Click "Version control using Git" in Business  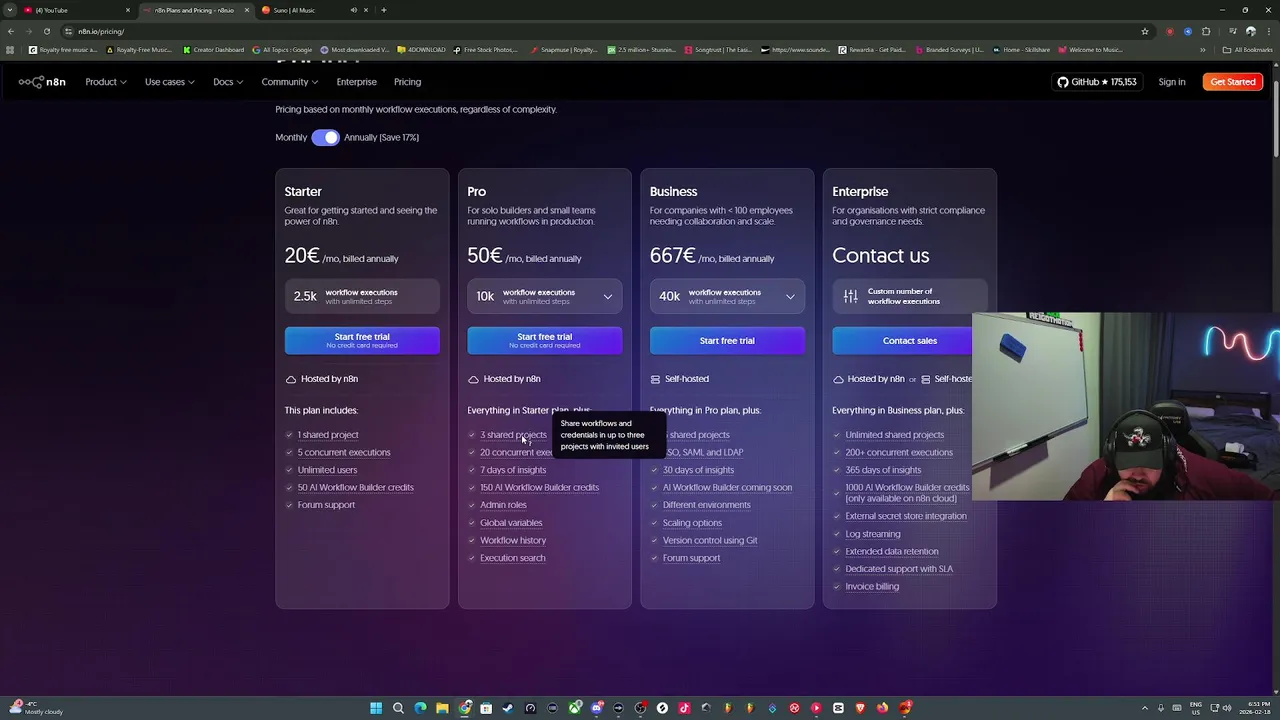710,540
